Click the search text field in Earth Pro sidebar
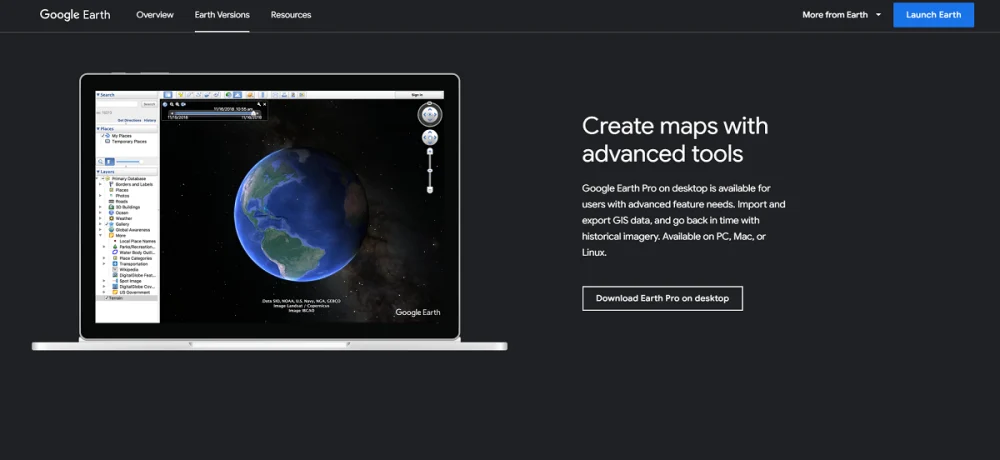The image size is (1000, 460). (x=117, y=104)
